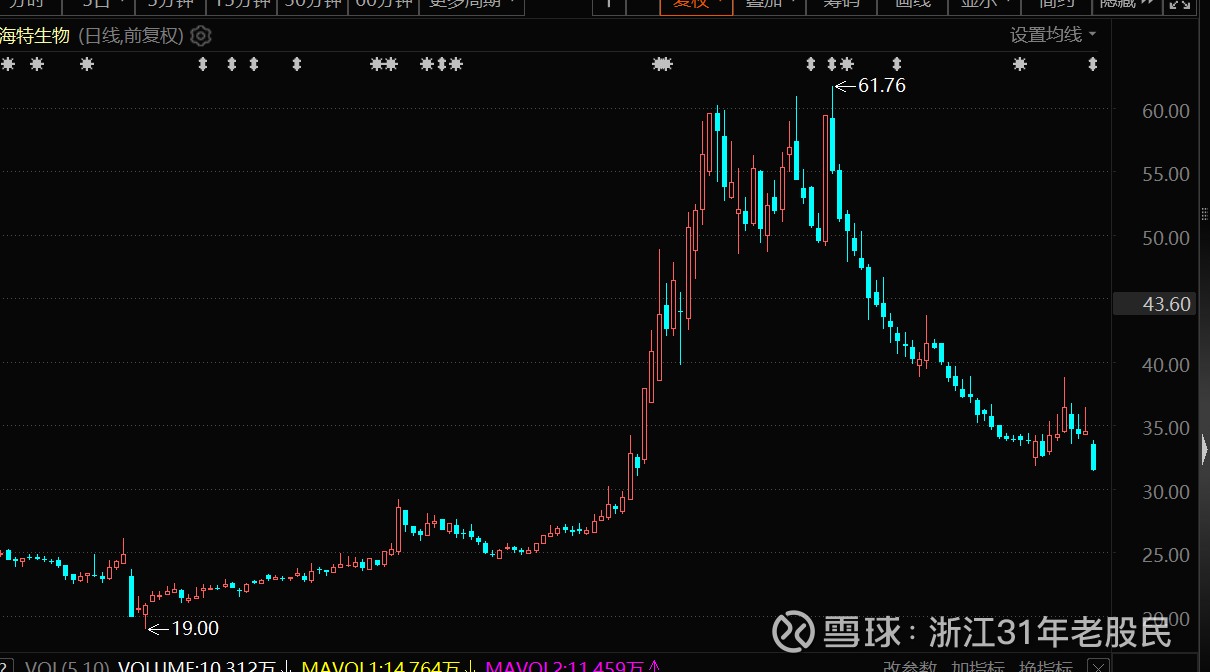Click the small scrollbar handle on right edge

1203,213
